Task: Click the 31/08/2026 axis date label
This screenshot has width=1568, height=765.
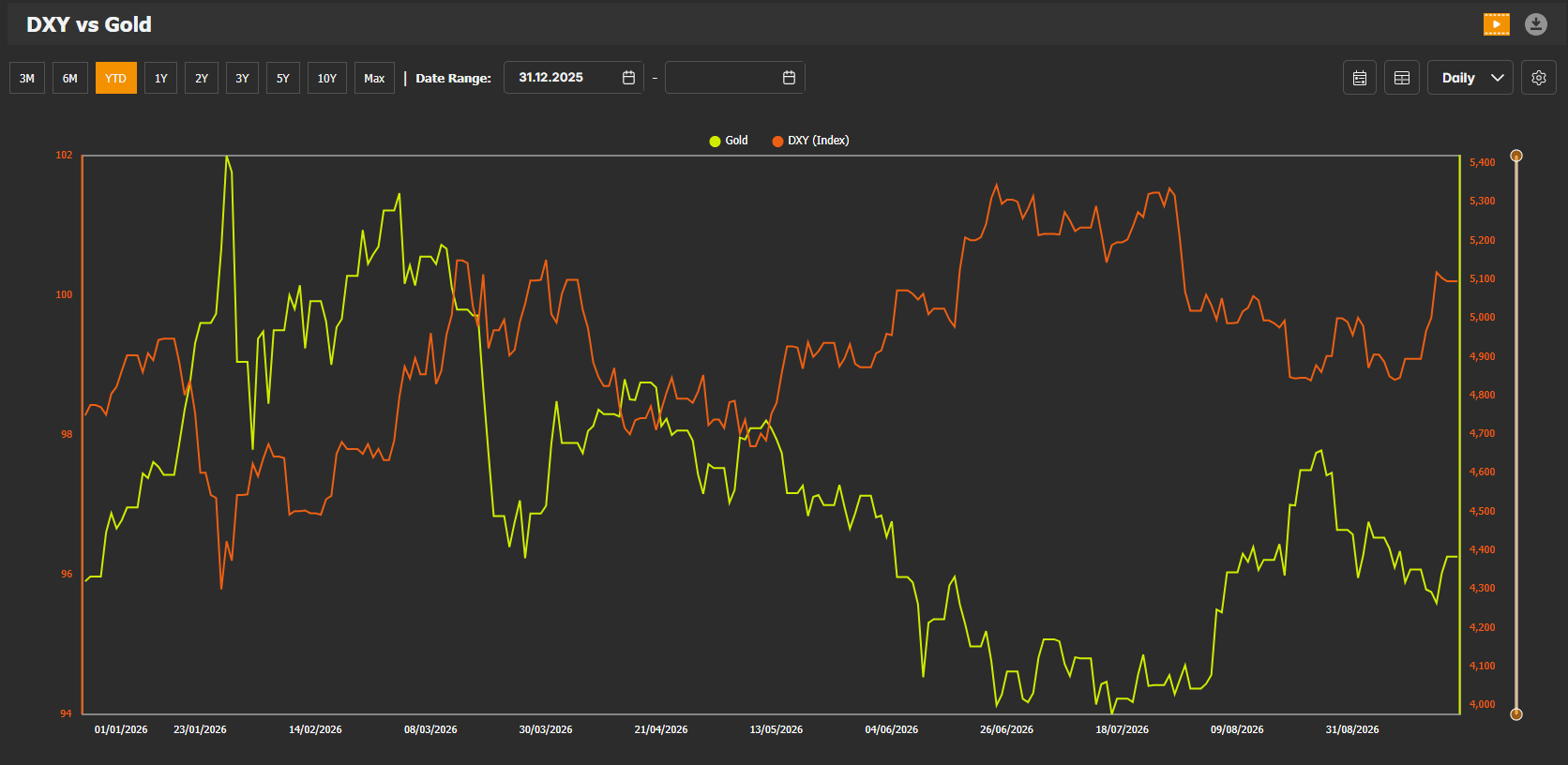Action: tap(1352, 729)
